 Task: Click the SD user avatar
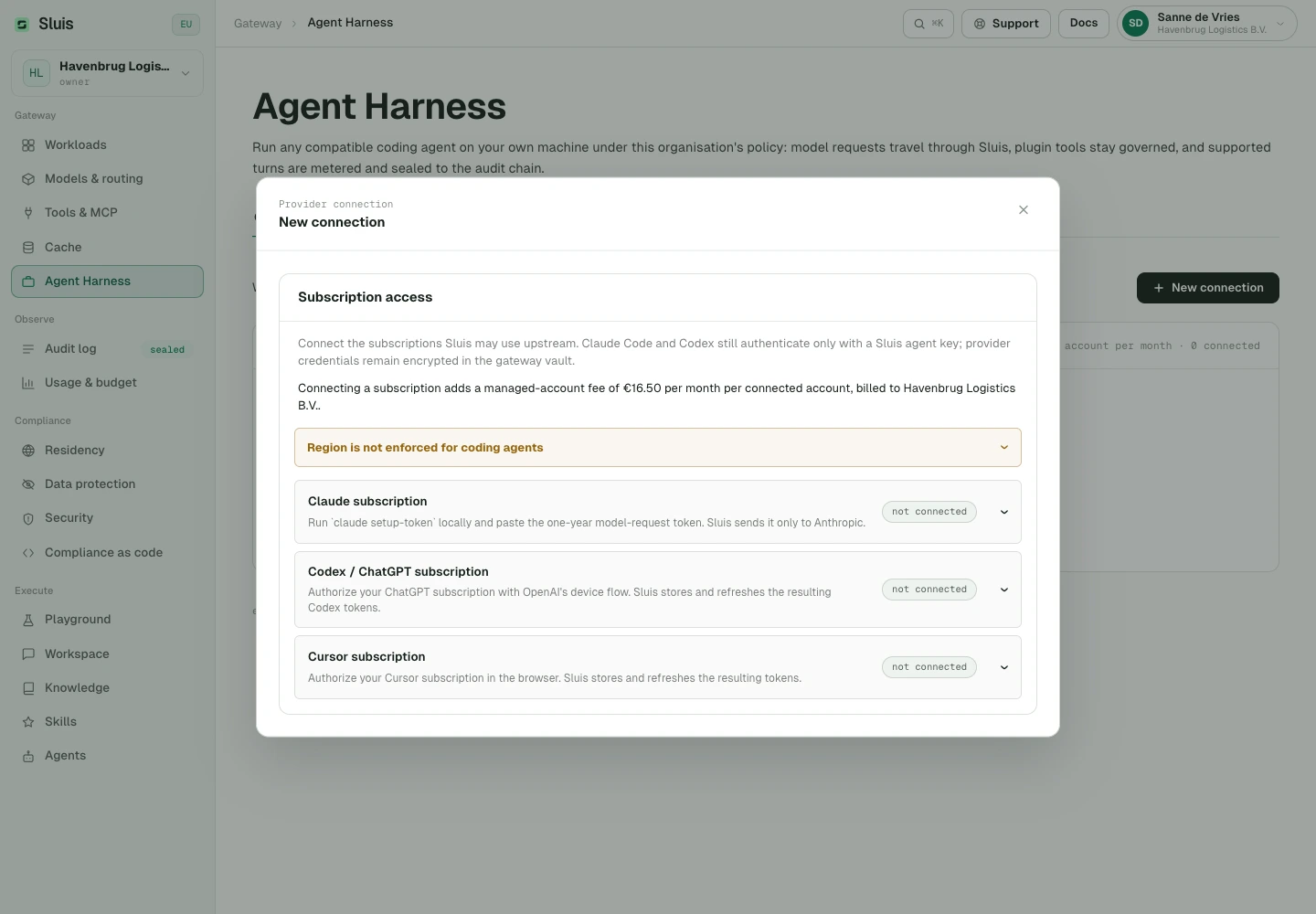click(1135, 24)
